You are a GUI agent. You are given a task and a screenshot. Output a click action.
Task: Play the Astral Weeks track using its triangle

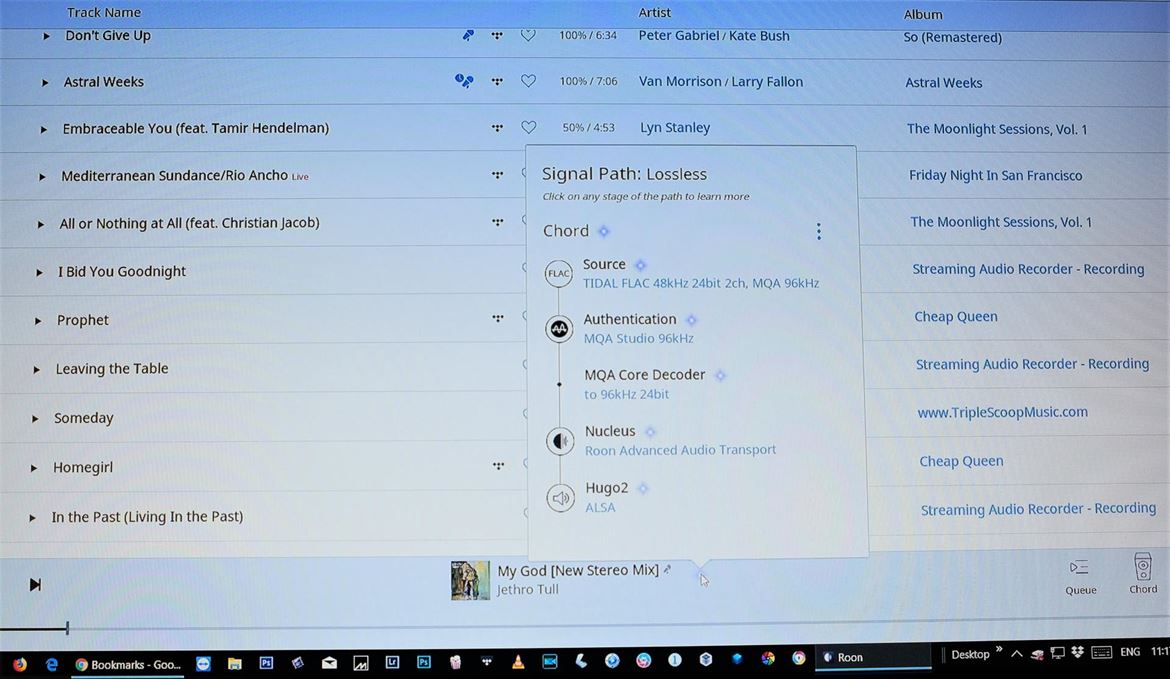click(x=45, y=83)
